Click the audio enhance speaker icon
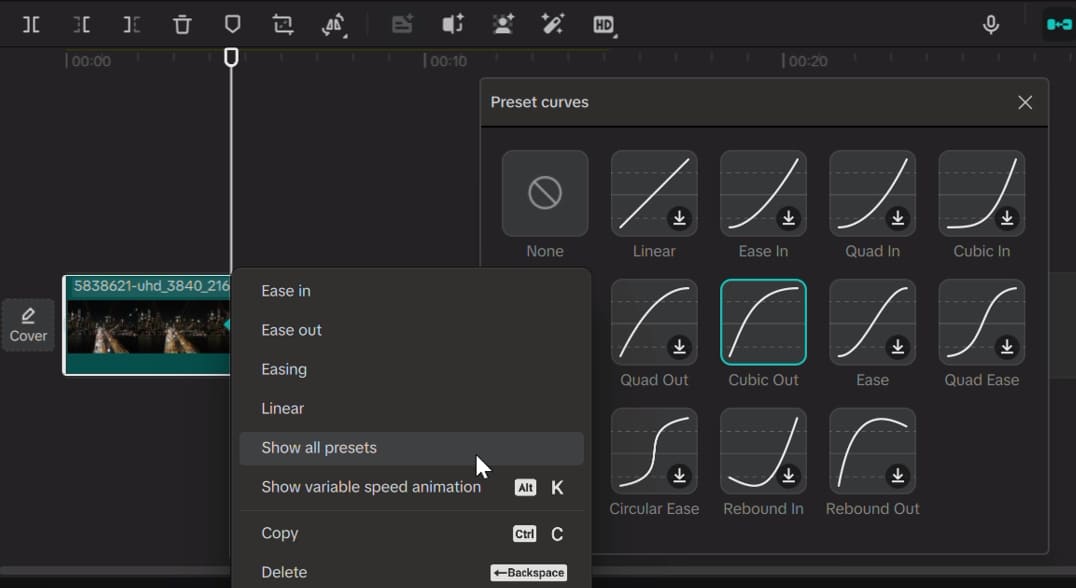1076x588 pixels. [x=452, y=25]
